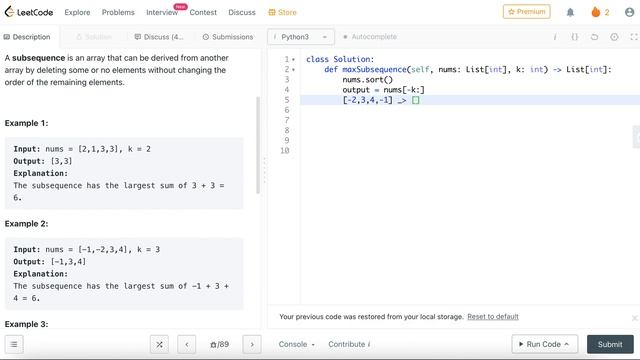640x360 pixels.
Task: View the streak flame counter
Action: click(x=600, y=12)
